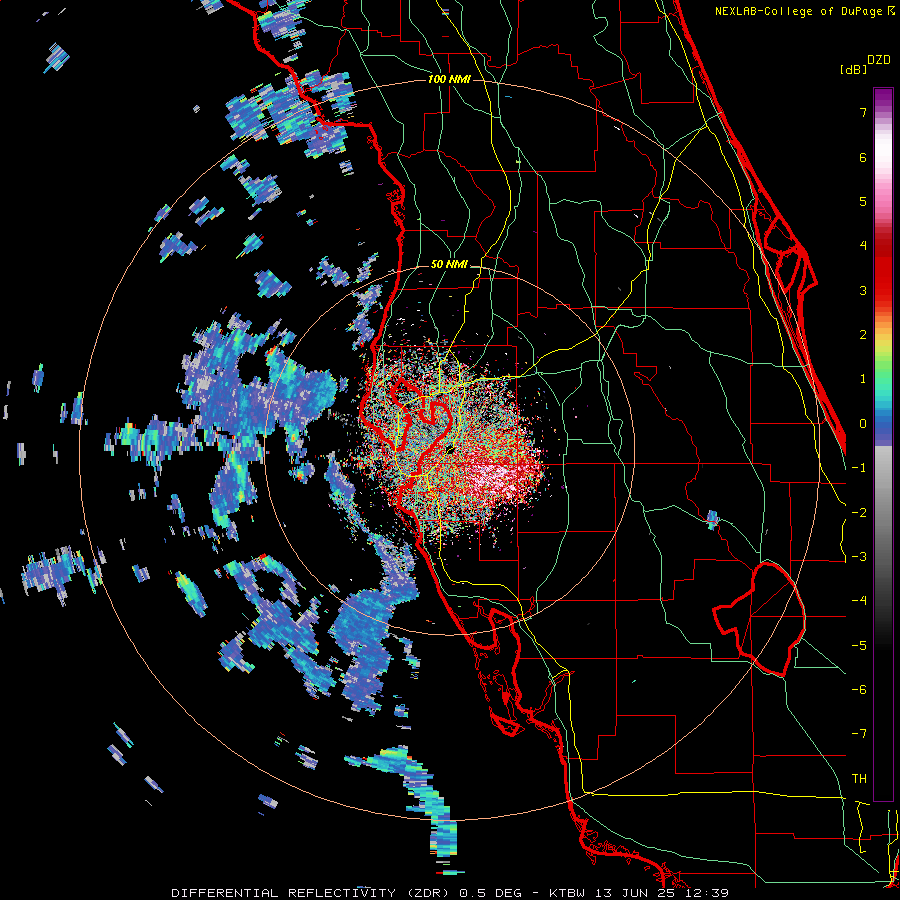This screenshot has height=900, width=900.
Task: Click the 2 value on color scale
Action: click(x=863, y=335)
